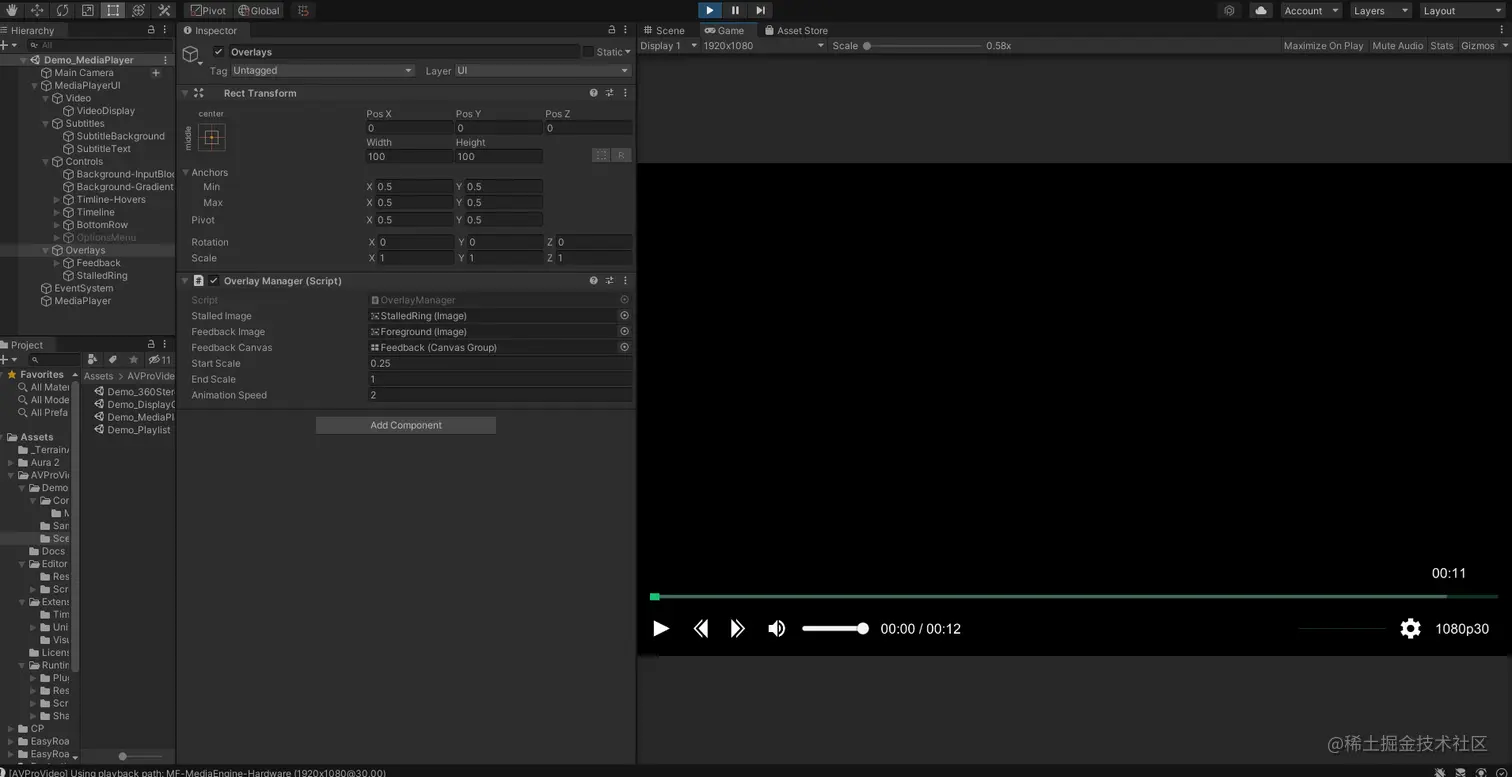This screenshot has height=777, width=1512.
Task: Toggle Maximize On Play
Action: [x=1323, y=46]
